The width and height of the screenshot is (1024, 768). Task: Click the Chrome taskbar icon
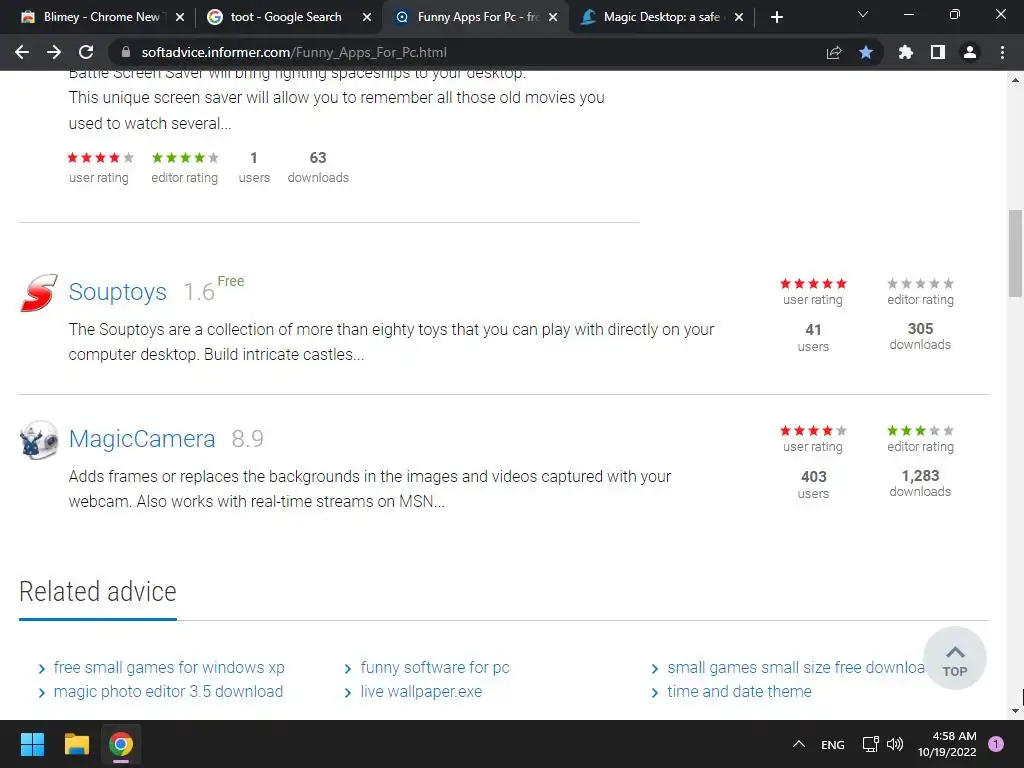coord(121,744)
